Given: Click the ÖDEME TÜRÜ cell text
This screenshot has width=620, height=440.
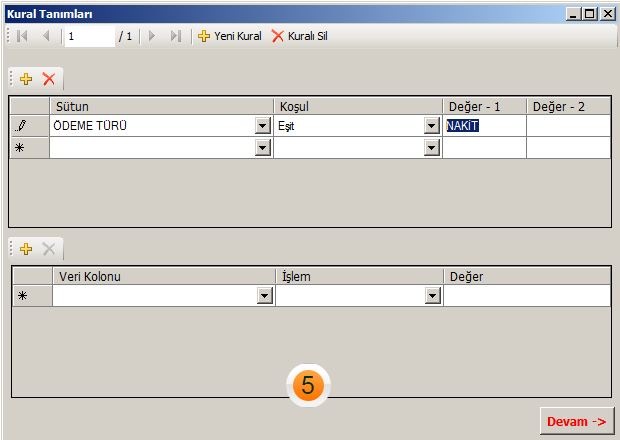Looking at the screenshot, I should (x=90, y=126).
